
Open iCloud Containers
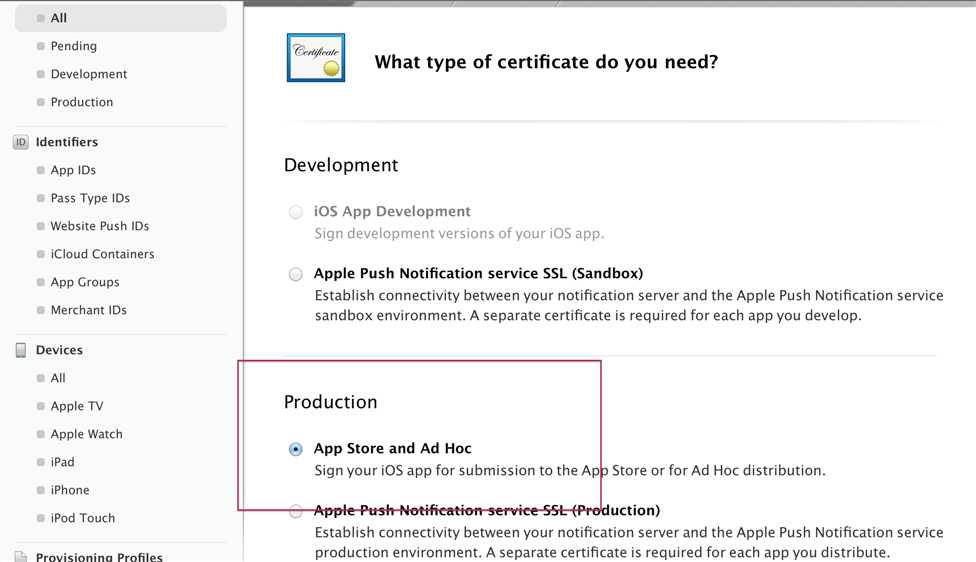click(x=102, y=254)
